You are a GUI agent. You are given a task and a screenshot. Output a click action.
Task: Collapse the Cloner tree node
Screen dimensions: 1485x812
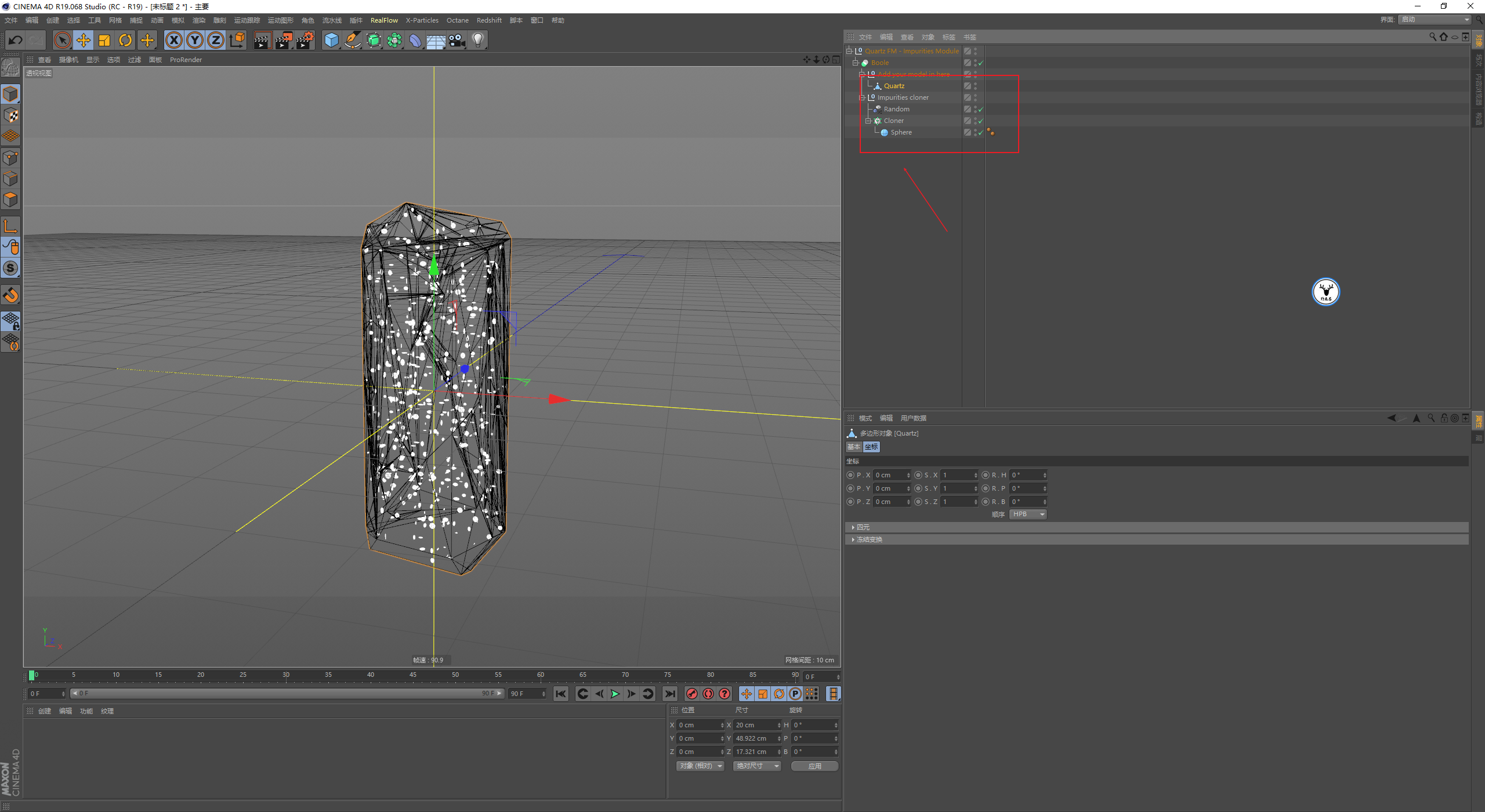point(868,121)
